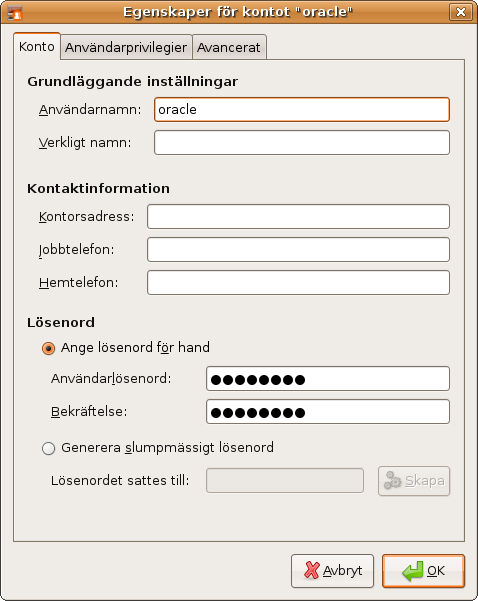
Task: Click the gears icon on Skapa button
Action: (393, 480)
